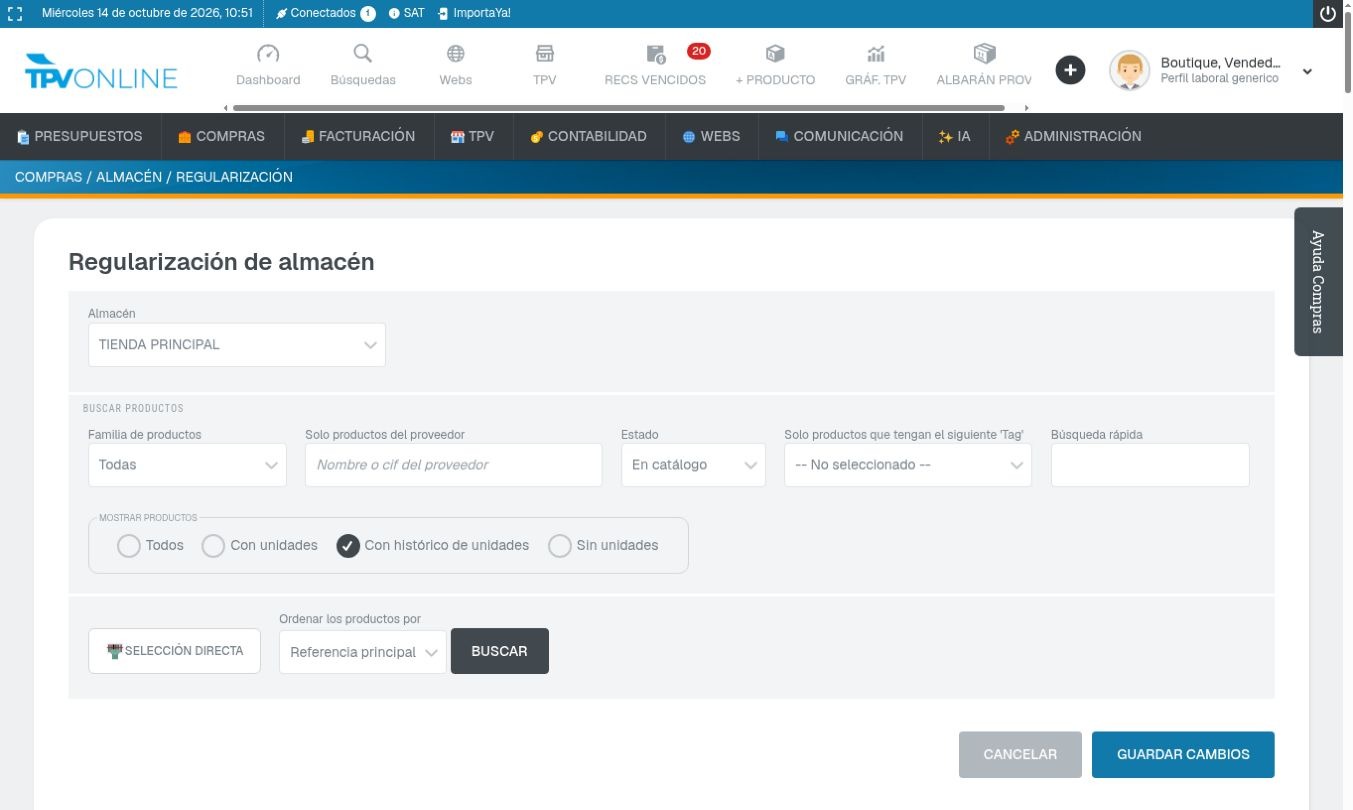Open the COMUNICACIÓN menu

(839, 137)
